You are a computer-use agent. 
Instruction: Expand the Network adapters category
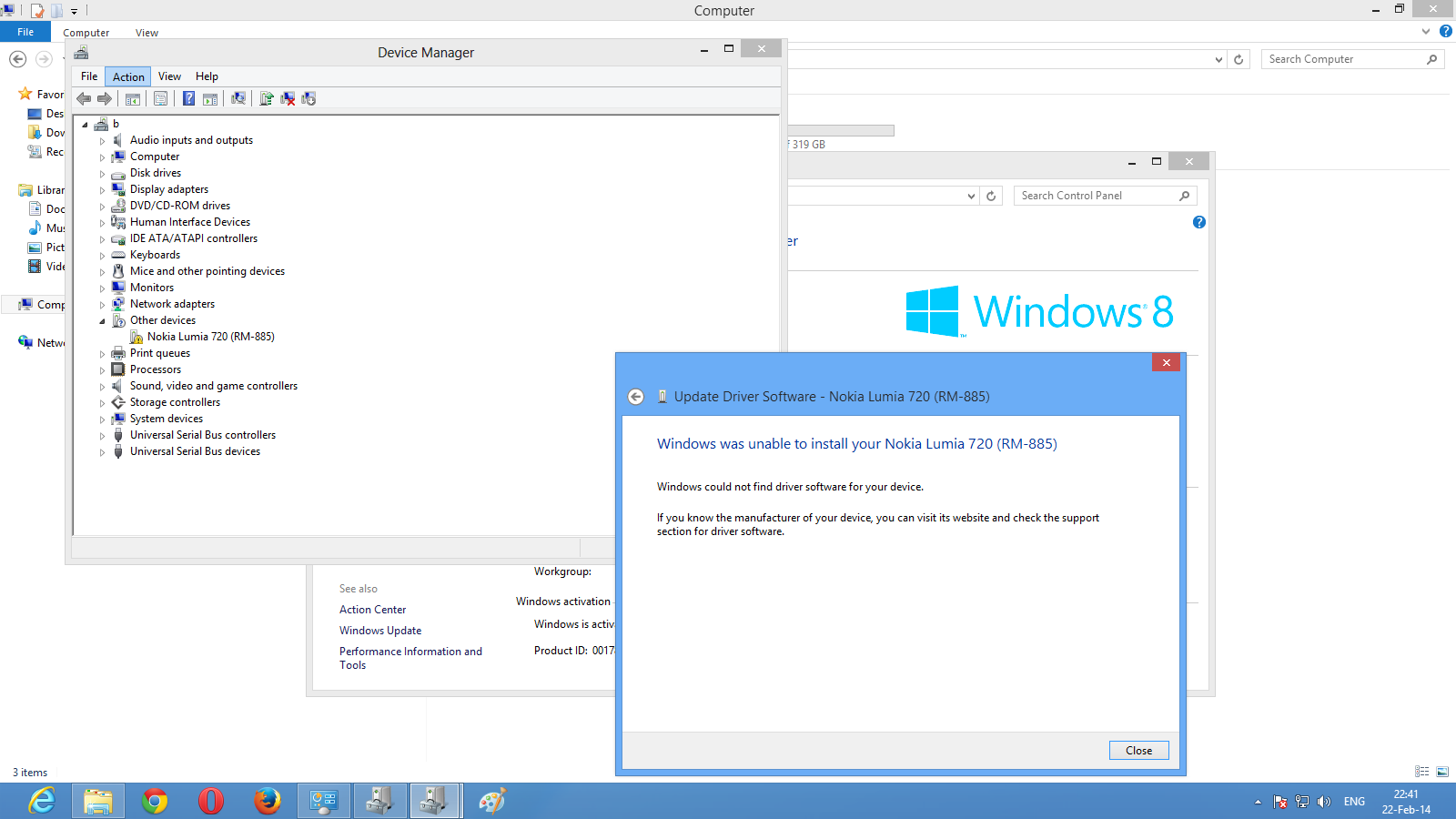[x=103, y=305]
